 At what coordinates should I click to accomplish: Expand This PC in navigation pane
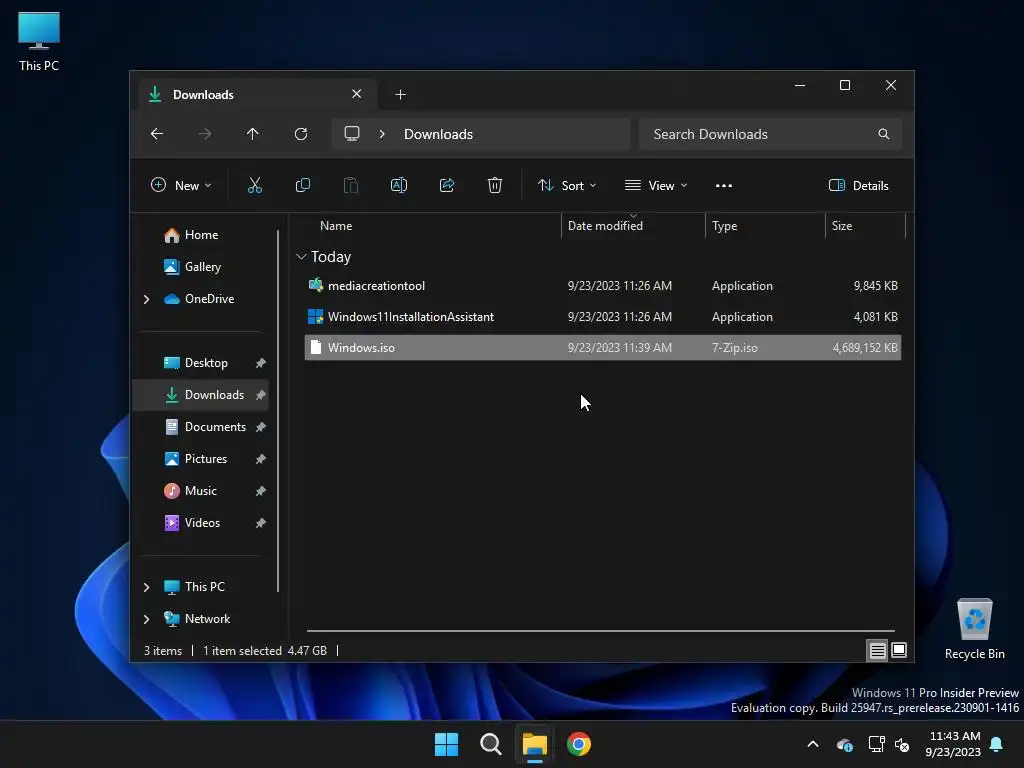click(146, 587)
